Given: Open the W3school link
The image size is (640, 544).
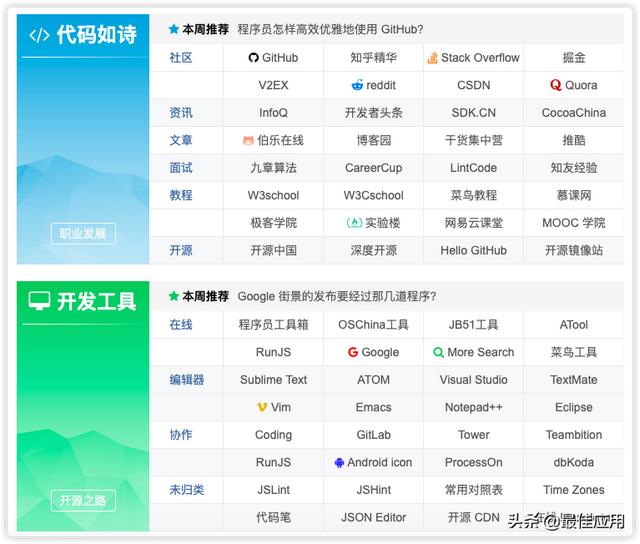Looking at the screenshot, I should point(273,195).
